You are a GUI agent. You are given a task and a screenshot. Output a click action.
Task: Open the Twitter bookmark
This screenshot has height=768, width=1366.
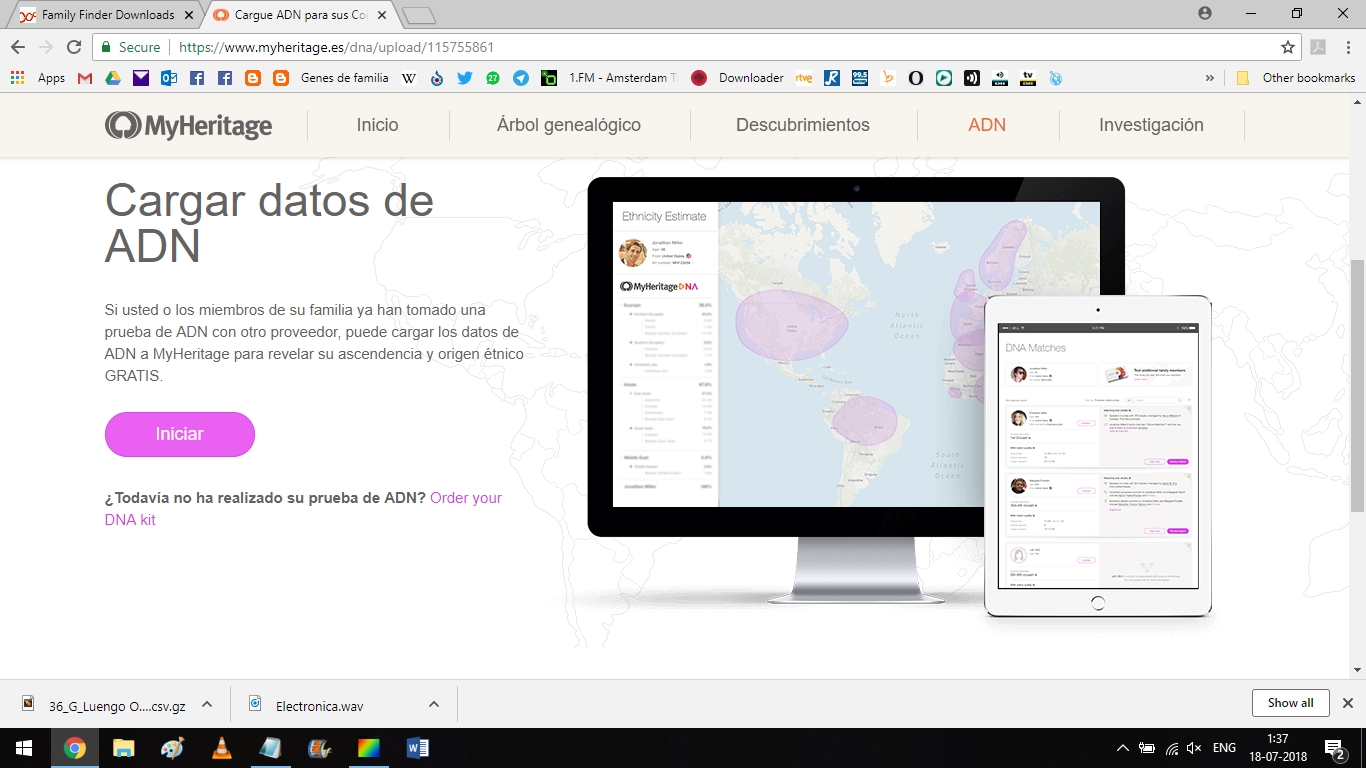pos(463,78)
